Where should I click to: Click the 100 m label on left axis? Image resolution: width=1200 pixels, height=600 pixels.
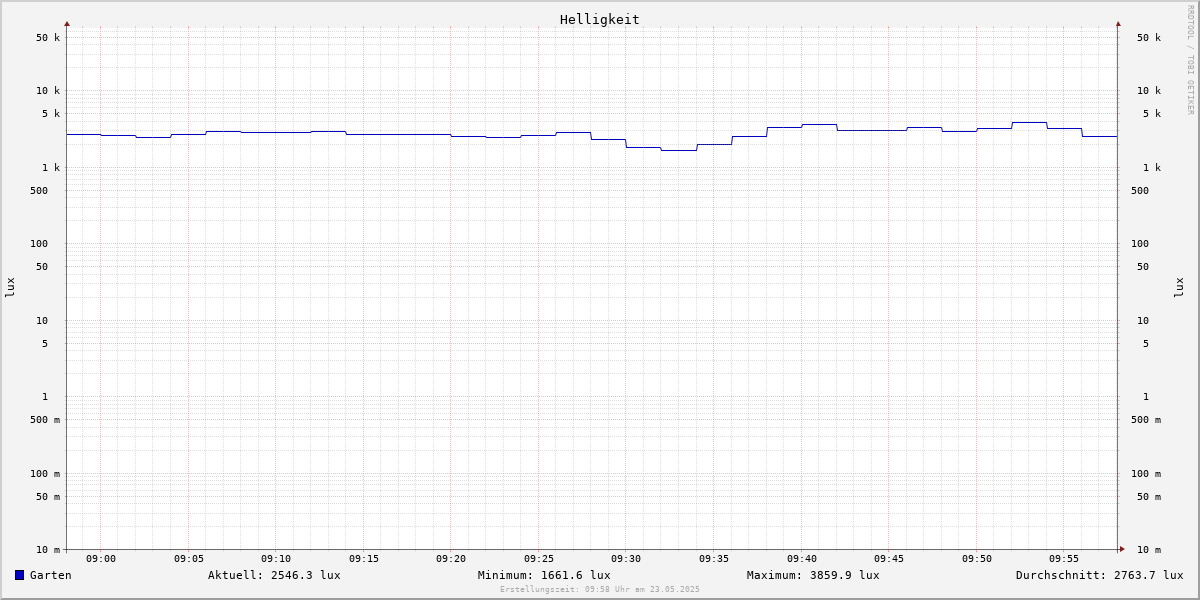(45, 474)
